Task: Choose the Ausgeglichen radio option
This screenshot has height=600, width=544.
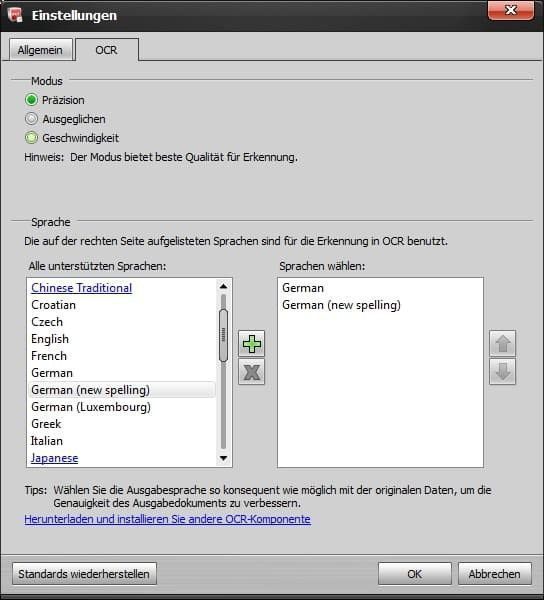Action: click(x=31, y=119)
